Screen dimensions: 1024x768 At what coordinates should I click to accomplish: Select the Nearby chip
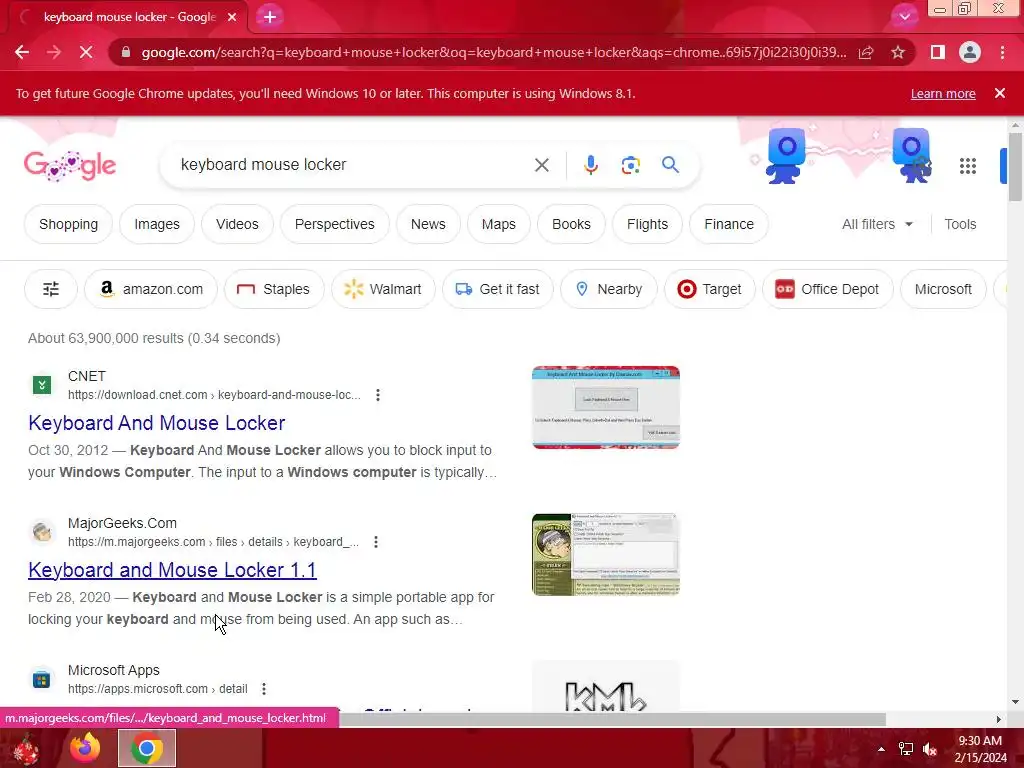point(609,289)
